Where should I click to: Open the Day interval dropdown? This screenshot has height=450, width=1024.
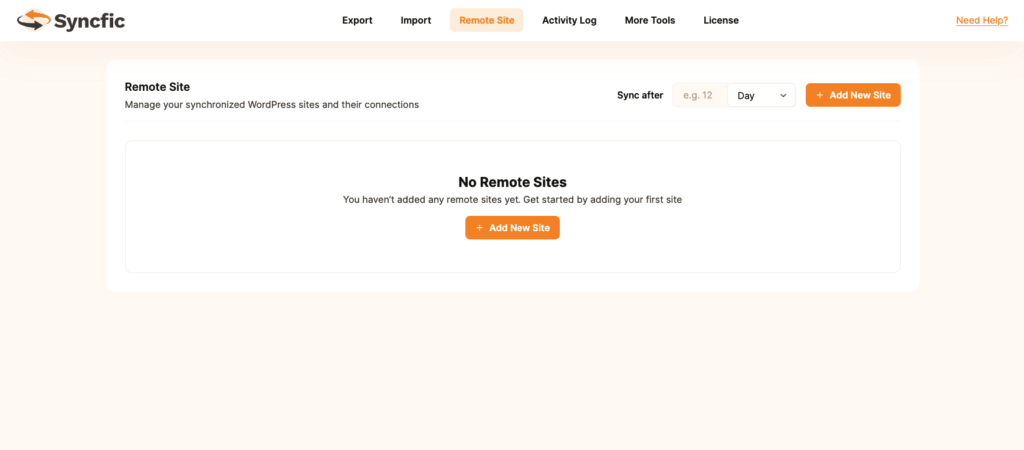[x=758, y=95]
